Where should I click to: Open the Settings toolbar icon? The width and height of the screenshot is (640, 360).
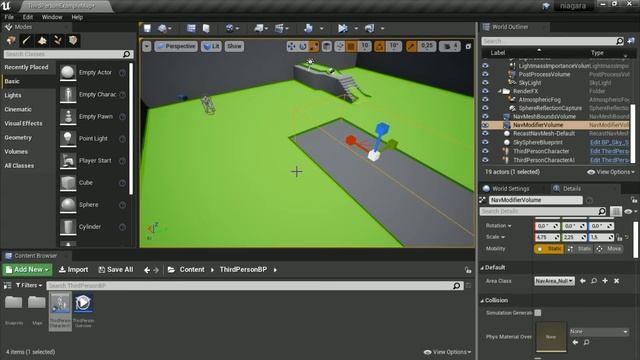(230, 28)
